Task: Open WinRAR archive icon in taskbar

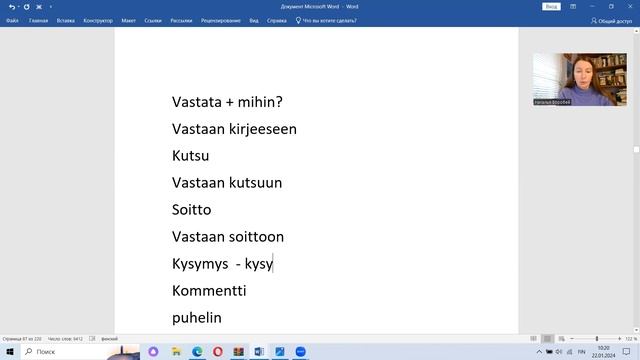Action: (238, 351)
